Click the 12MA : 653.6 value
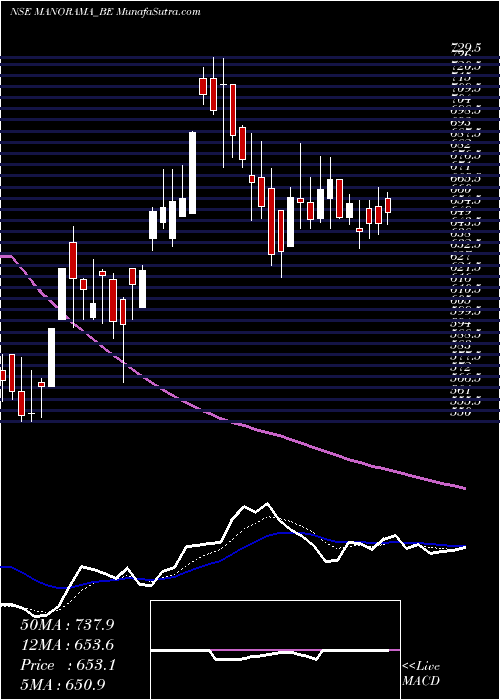500x700 pixels. coord(67,645)
